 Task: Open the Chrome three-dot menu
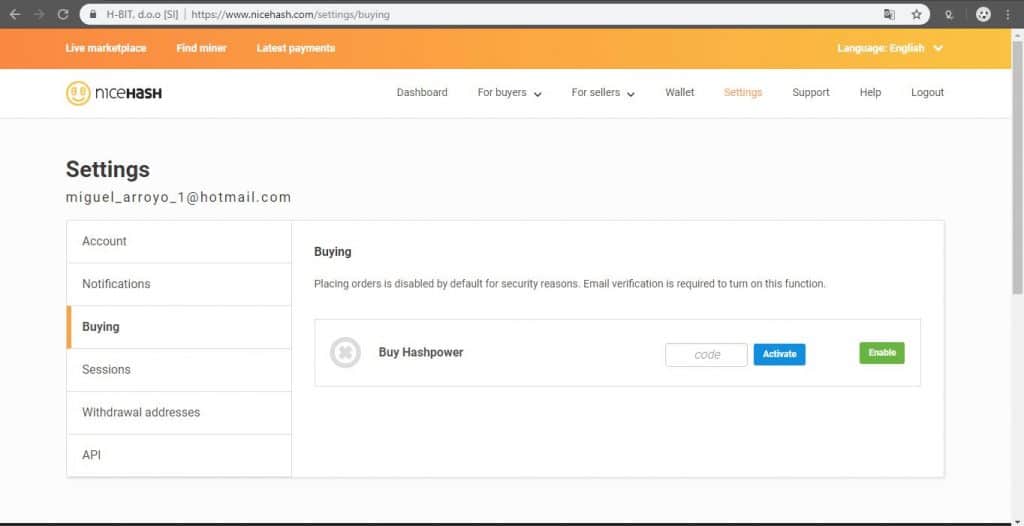(1008, 14)
